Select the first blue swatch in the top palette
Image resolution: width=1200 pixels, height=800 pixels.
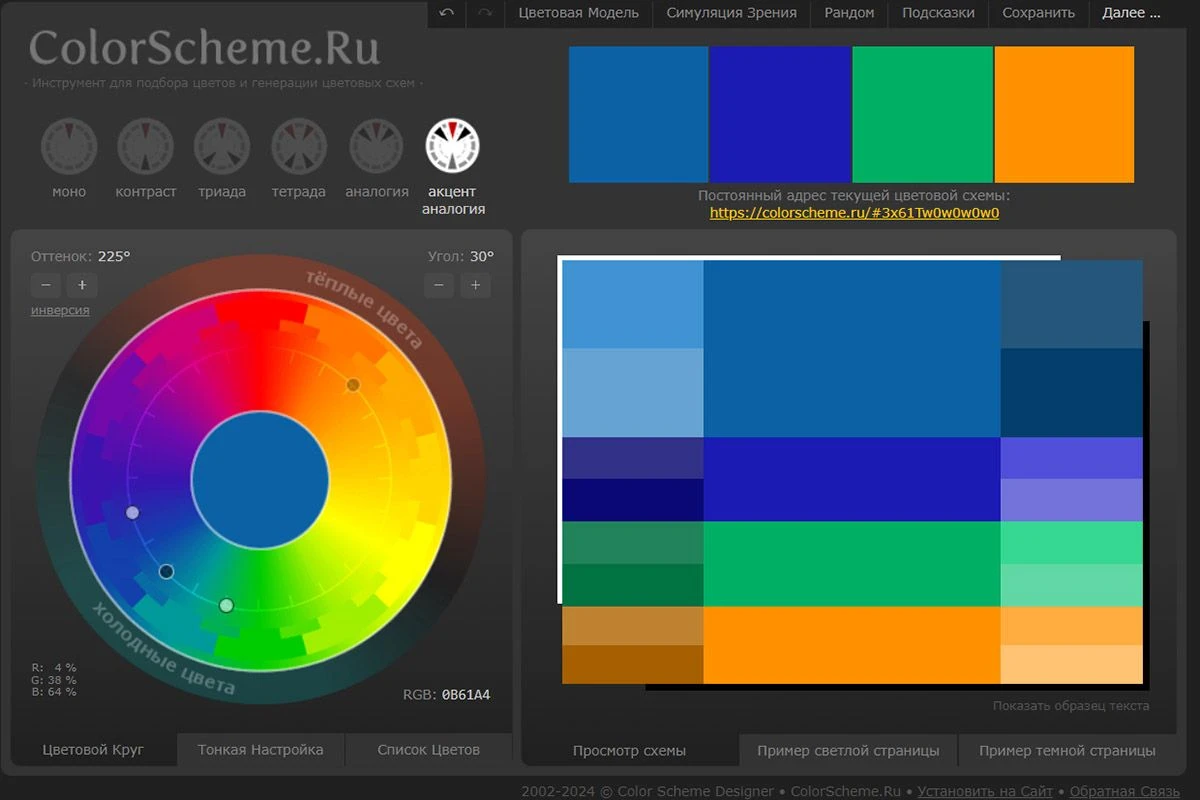coord(639,114)
